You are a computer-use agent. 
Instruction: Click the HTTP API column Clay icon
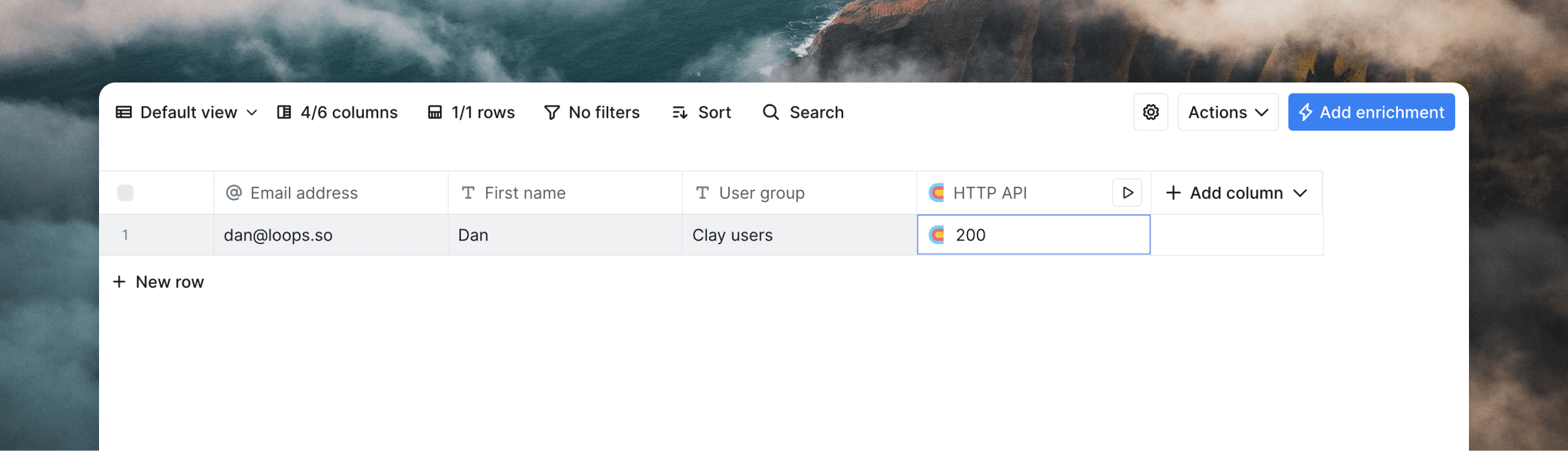pos(936,192)
